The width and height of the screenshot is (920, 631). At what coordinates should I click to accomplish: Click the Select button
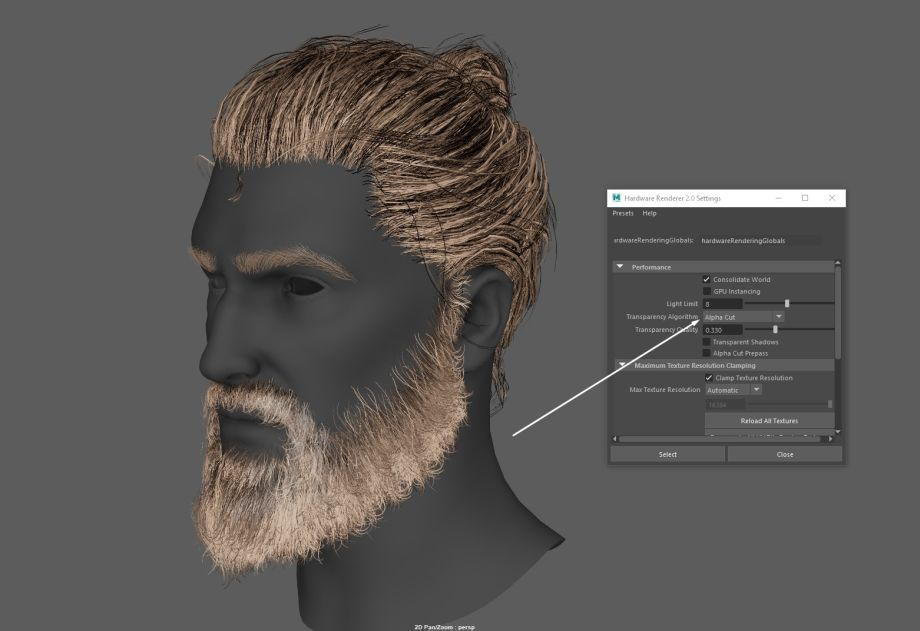pyautogui.click(x=667, y=454)
